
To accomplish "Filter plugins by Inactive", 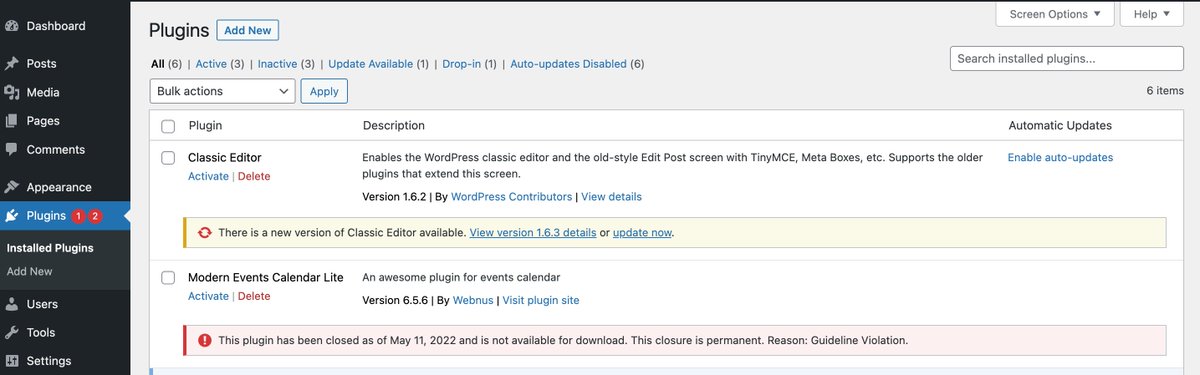I will (x=277, y=64).
